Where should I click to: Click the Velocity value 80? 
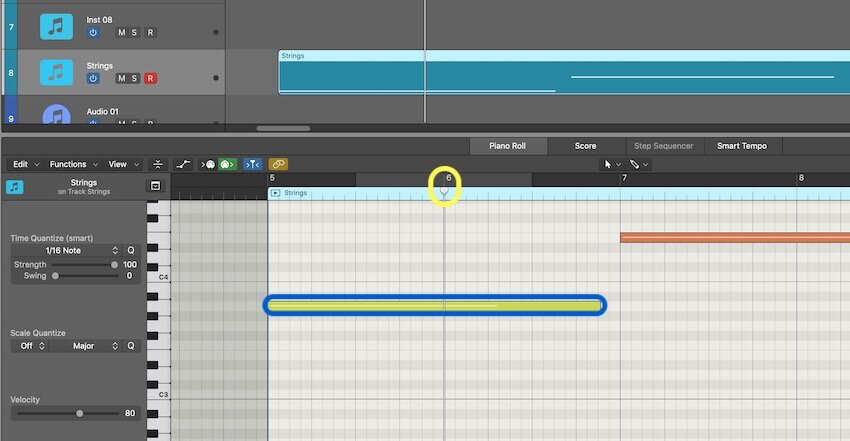(x=130, y=413)
